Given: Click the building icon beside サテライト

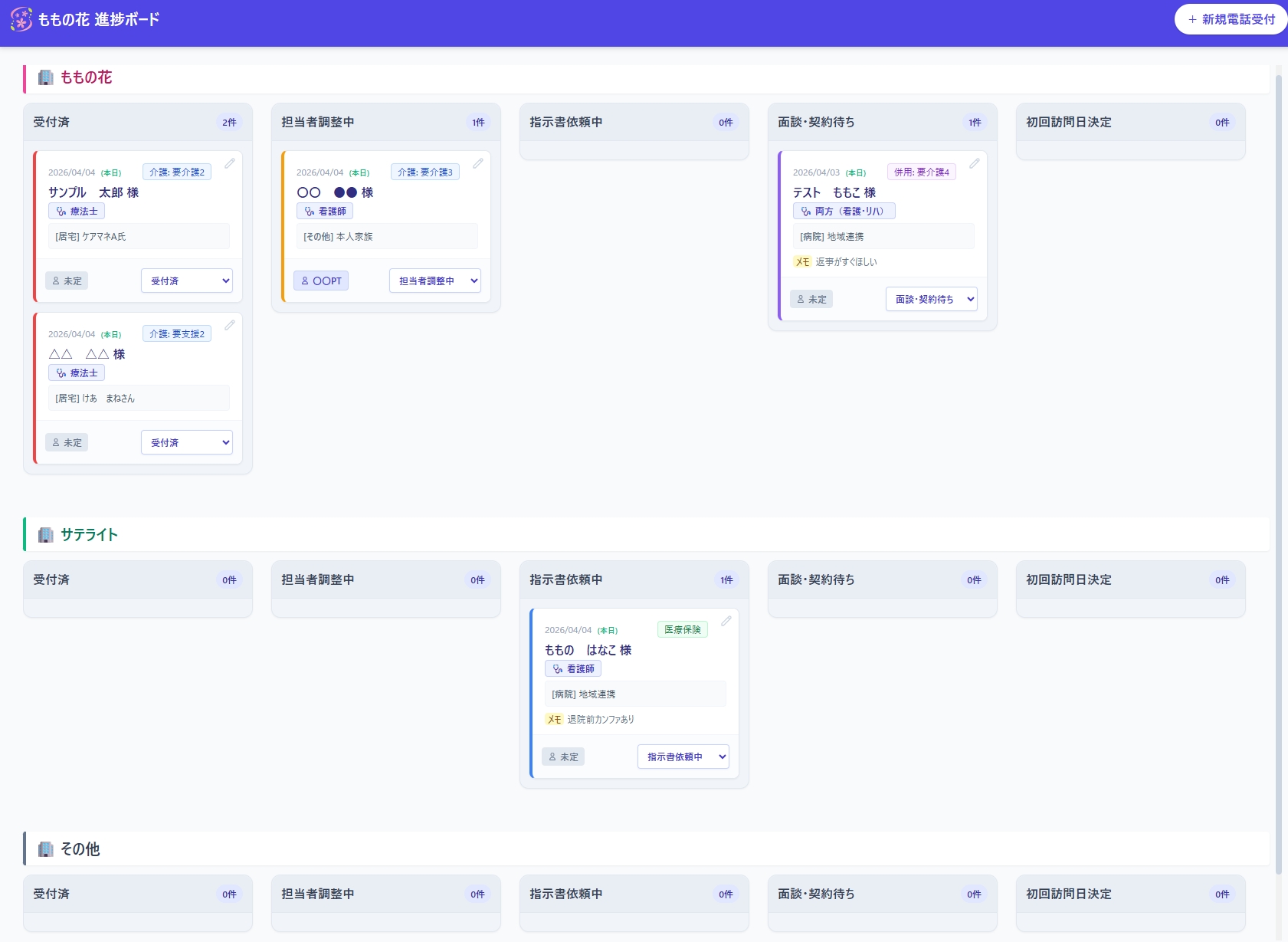Looking at the screenshot, I should 46,535.
